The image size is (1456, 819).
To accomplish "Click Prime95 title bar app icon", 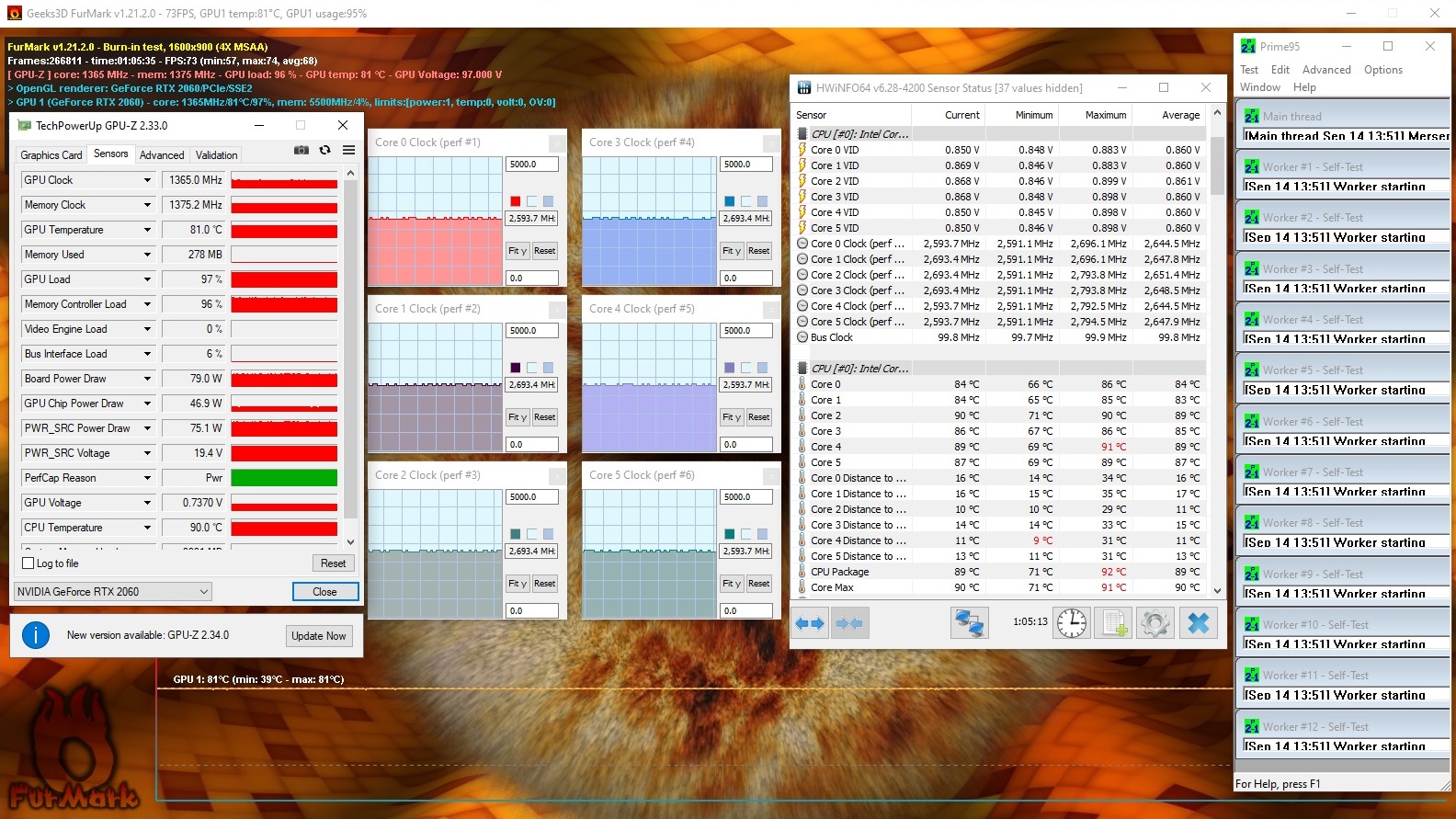I will click(1248, 46).
